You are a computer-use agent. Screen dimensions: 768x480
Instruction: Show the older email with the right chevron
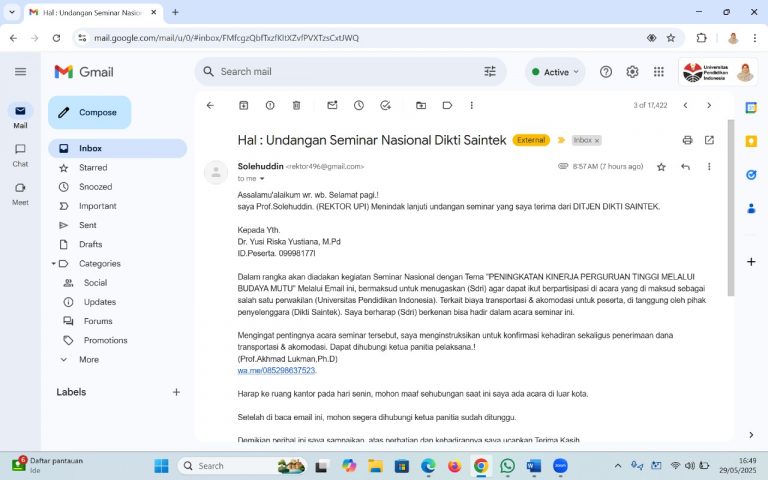click(709, 105)
